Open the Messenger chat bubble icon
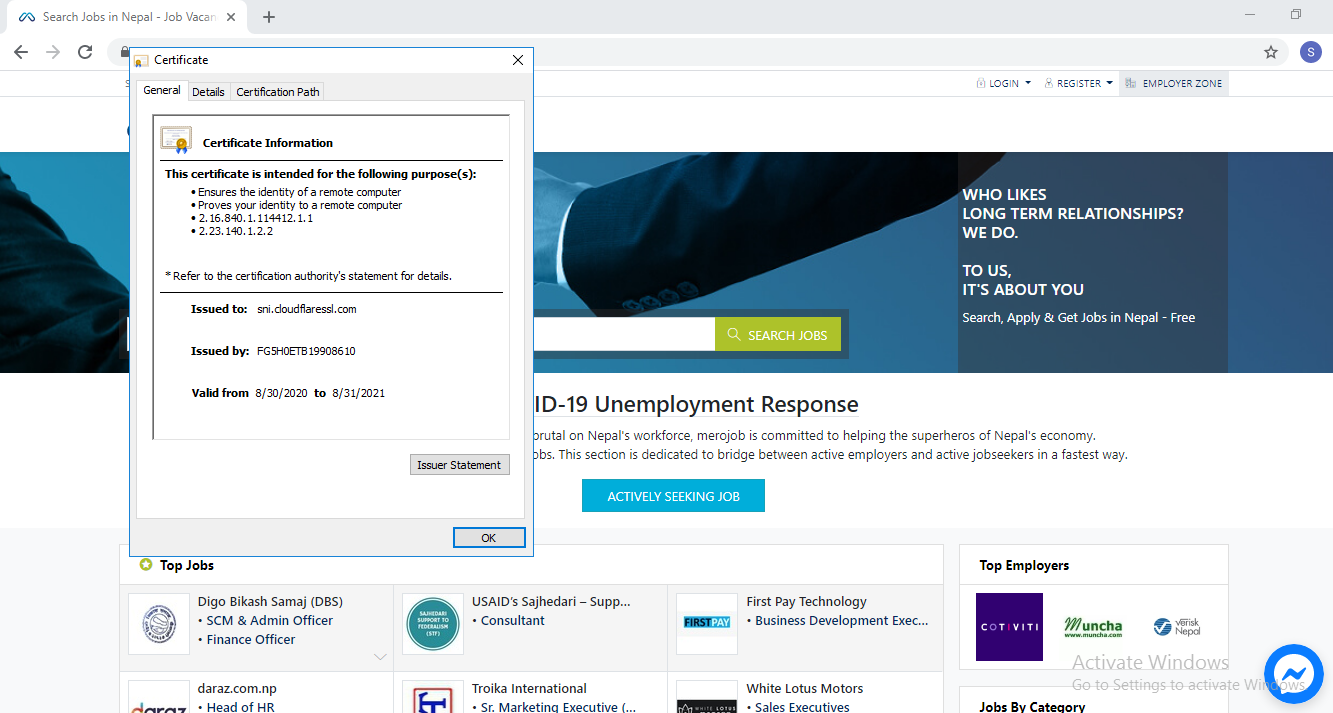The height and width of the screenshot is (713, 1333). pyautogui.click(x=1294, y=674)
